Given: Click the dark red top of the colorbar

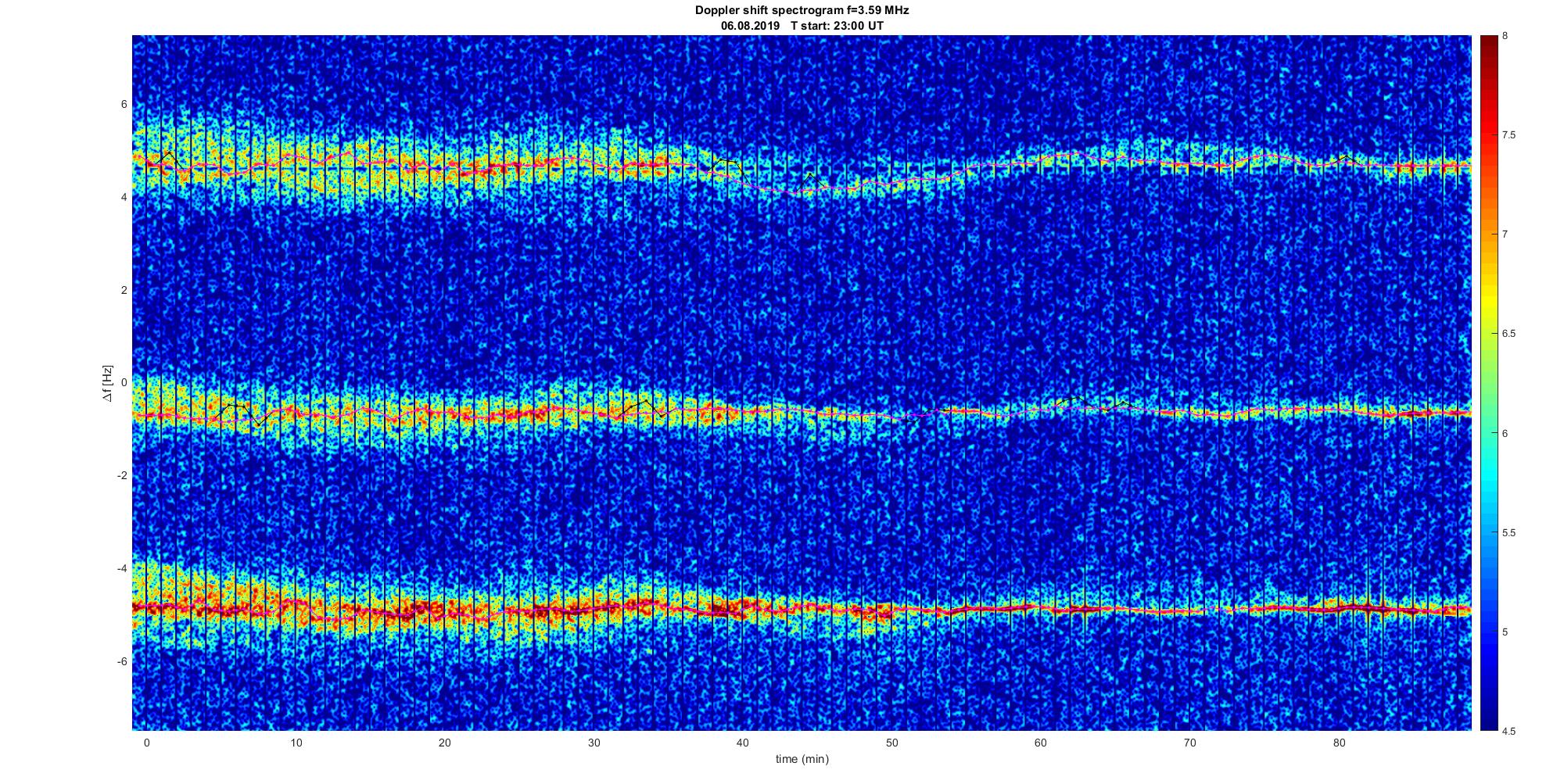Looking at the screenshot, I should [1488, 47].
